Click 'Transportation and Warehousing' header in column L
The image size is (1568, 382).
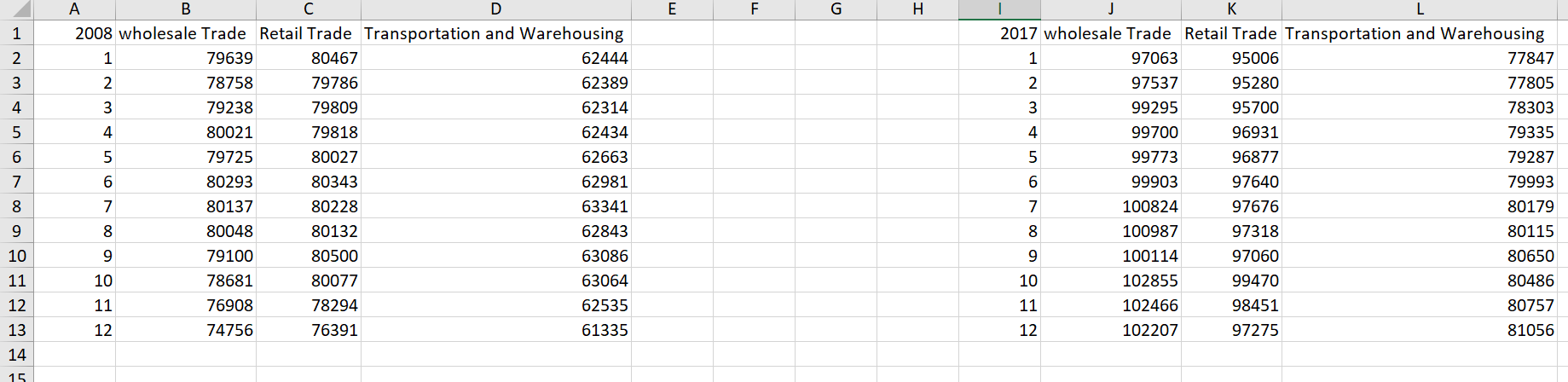[1420, 33]
